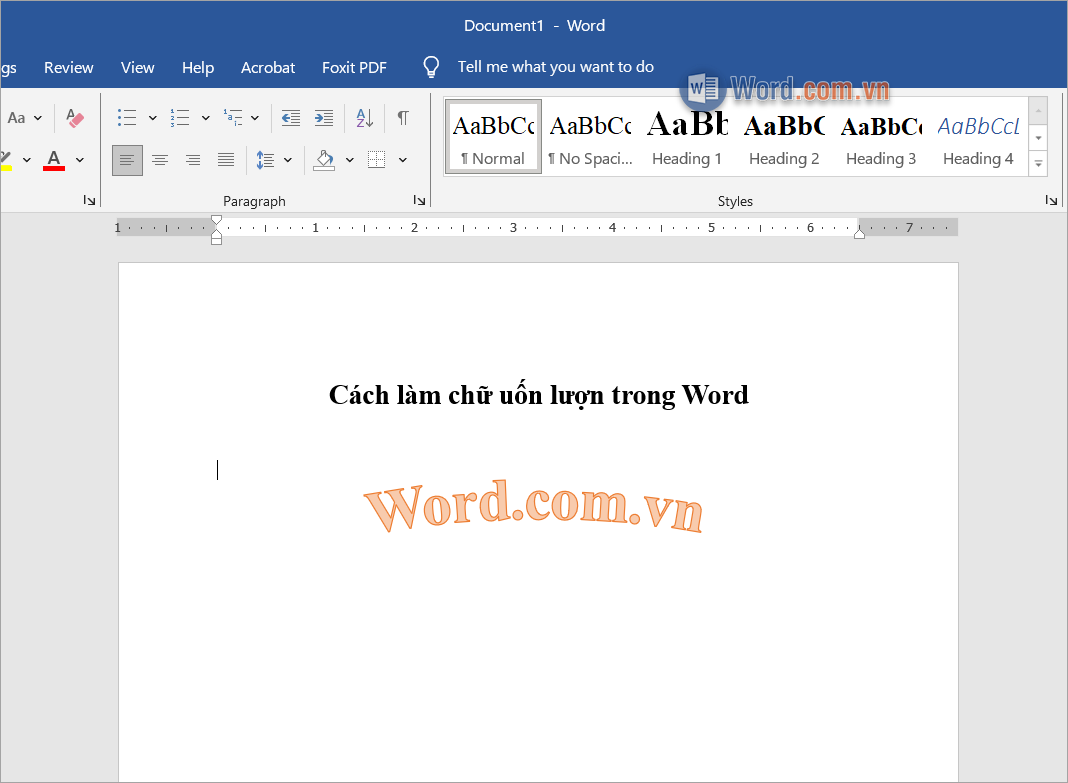Image resolution: width=1068 pixels, height=783 pixels.
Task: Toggle Align Left formatting
Action: [127, 160]
